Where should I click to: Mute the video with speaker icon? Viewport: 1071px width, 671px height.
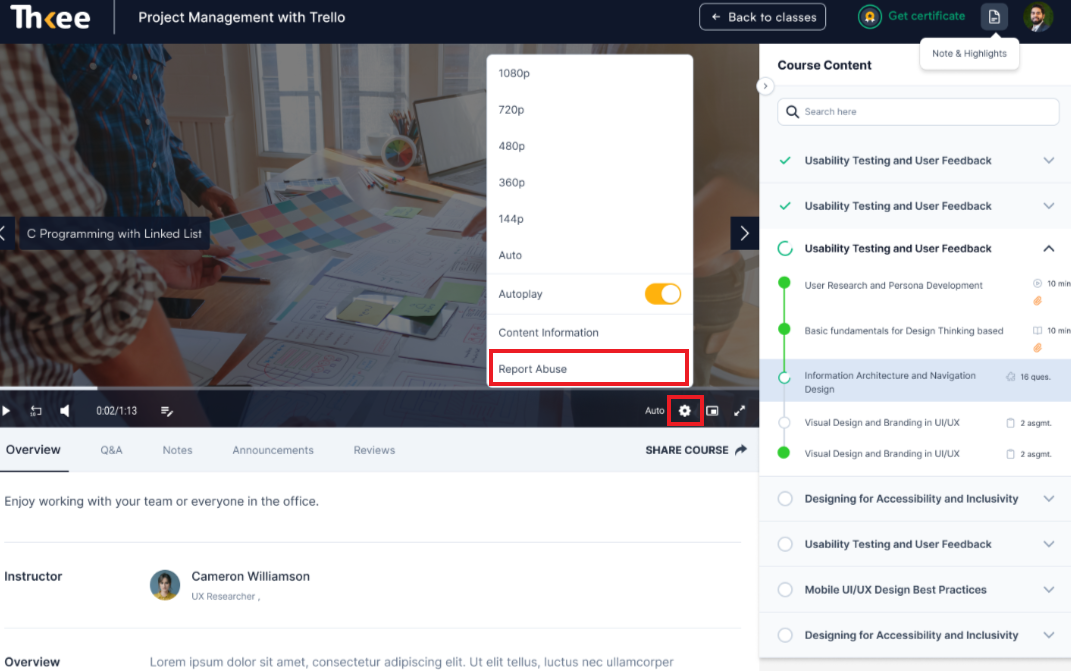pos(65,411)
